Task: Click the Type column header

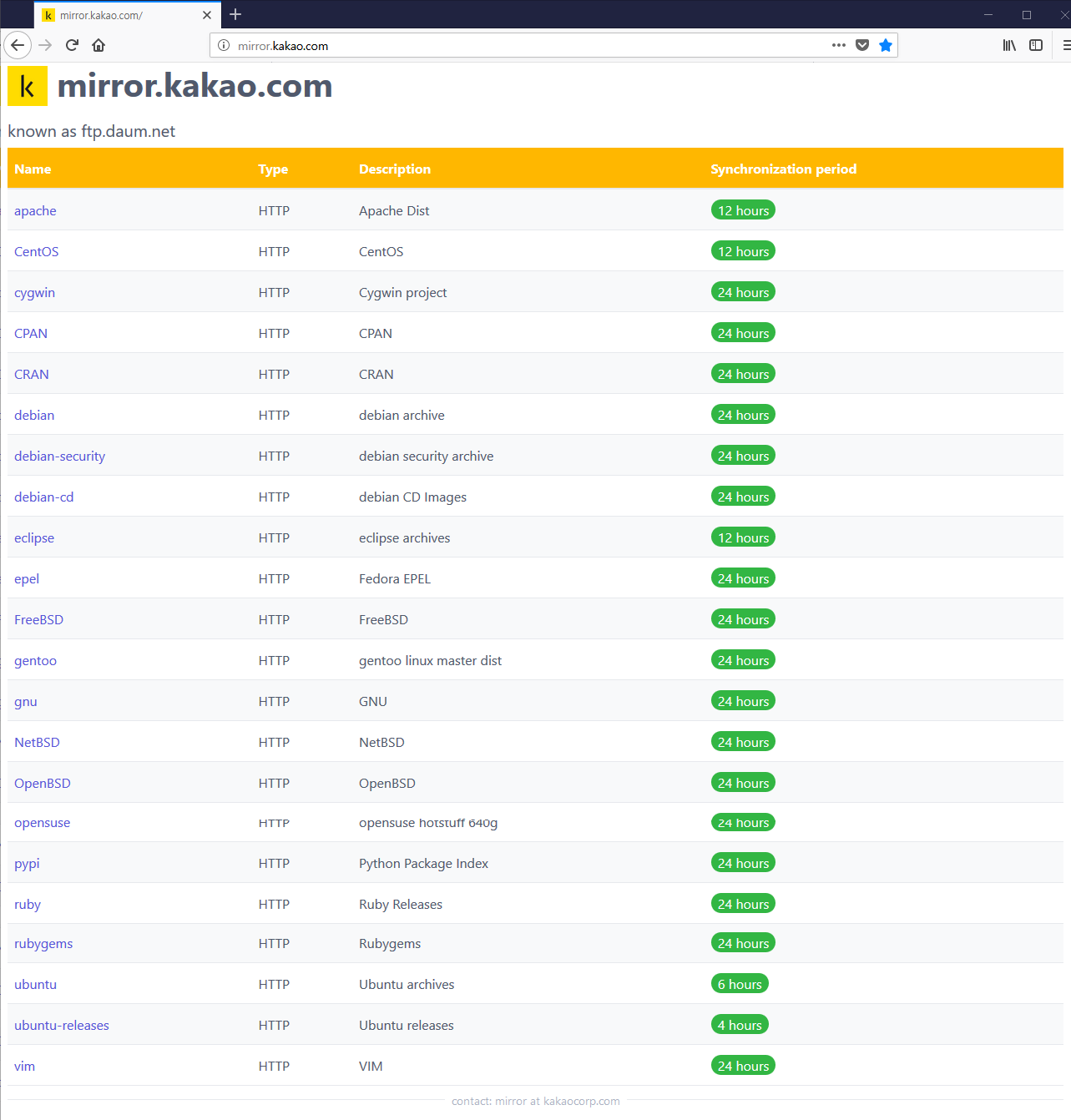Action: [273, 169]
